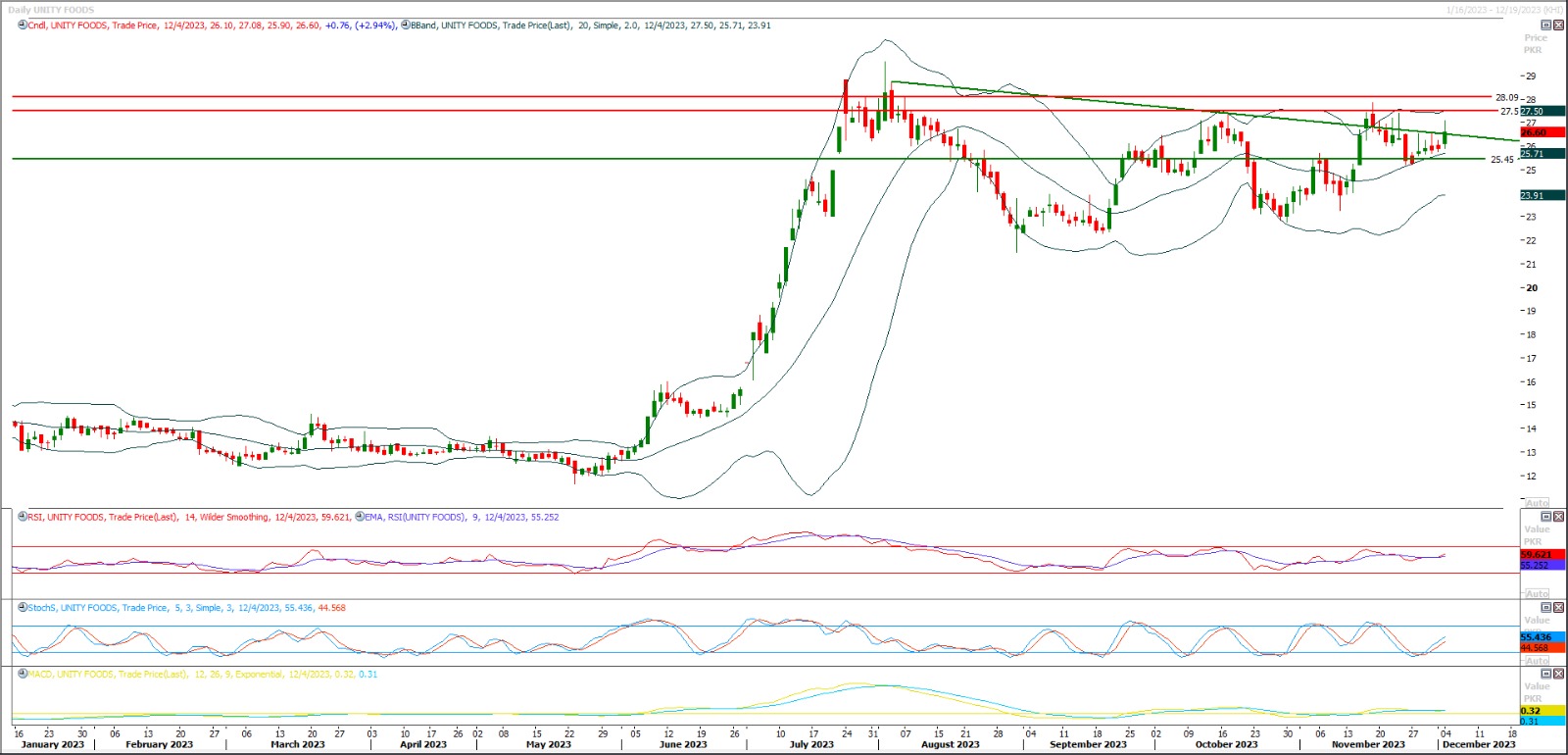Maximize the MACD indicator pane
Viewport: 1568px width, 755px height.
(x=1547, y=675)
